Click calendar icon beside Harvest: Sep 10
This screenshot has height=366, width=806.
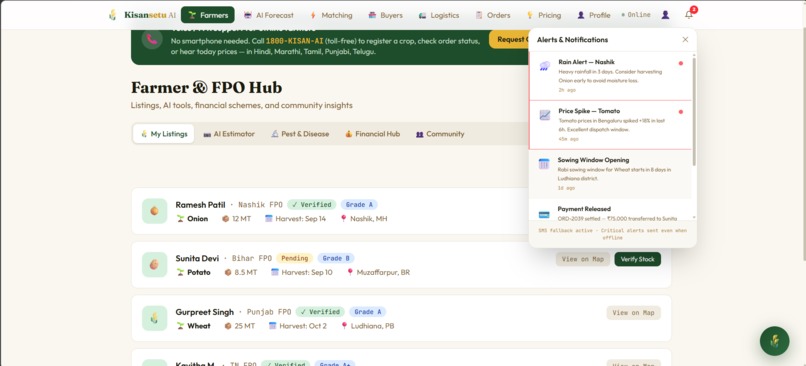(274, 272)
